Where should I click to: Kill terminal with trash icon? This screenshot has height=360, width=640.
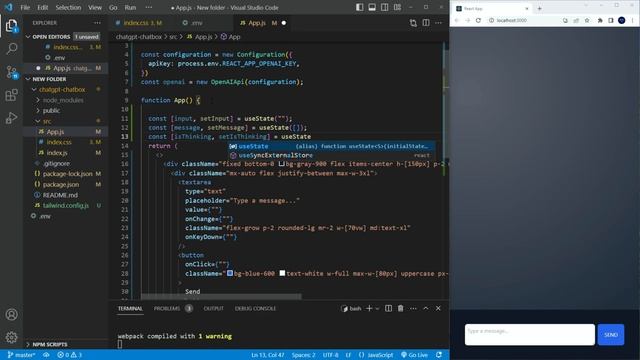pyautogui.click(x=401, y=309)
